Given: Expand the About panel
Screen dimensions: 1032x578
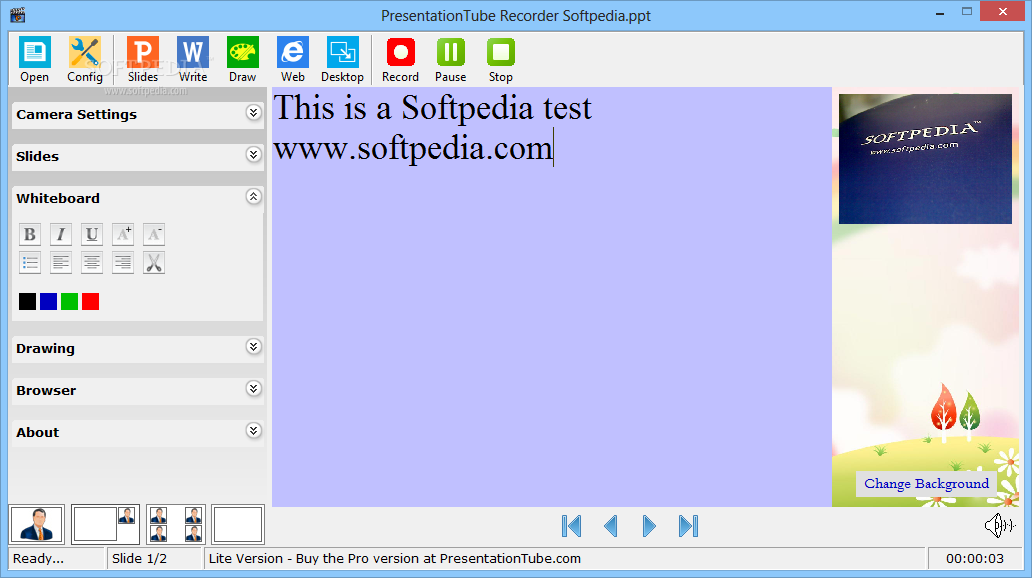Looking at the screenshot, I should pyautogui.click(x=253, y=431).
